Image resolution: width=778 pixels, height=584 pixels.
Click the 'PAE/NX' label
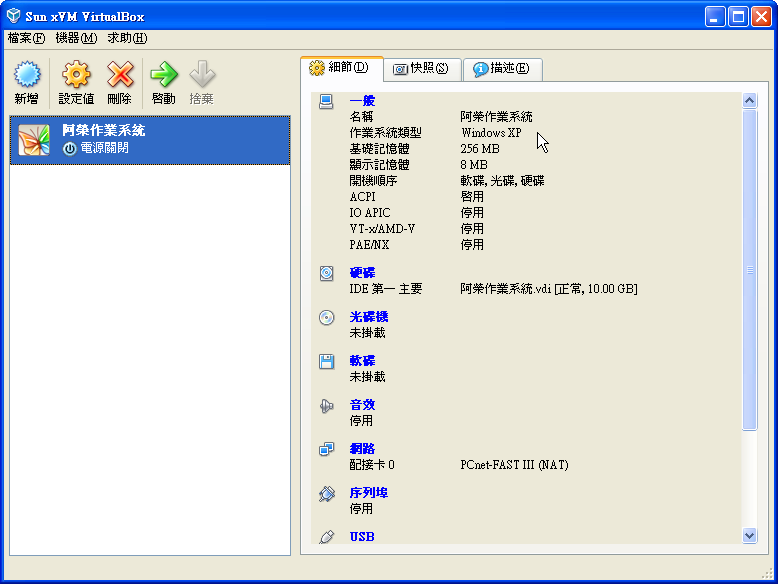[369, 245]
